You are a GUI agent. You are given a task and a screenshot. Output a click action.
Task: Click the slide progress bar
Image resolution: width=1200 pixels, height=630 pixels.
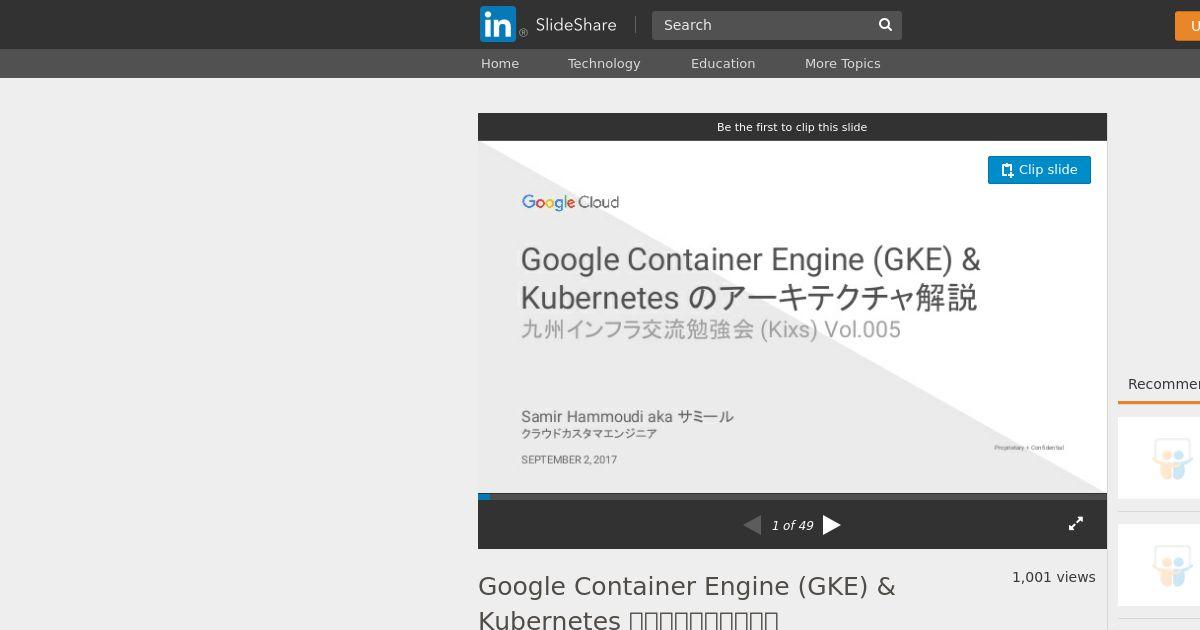(x=792, y=496)
